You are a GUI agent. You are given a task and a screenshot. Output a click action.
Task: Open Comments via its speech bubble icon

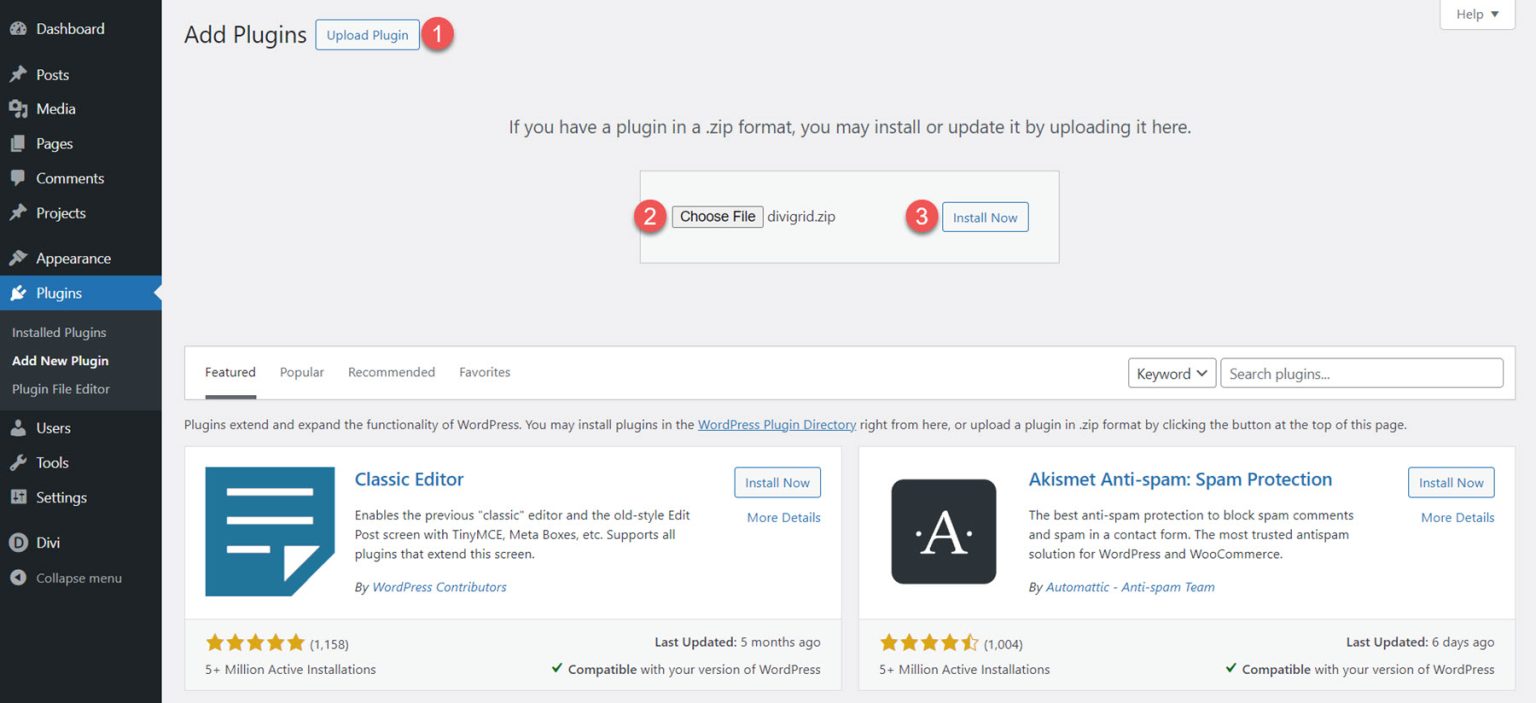point(20,178)
